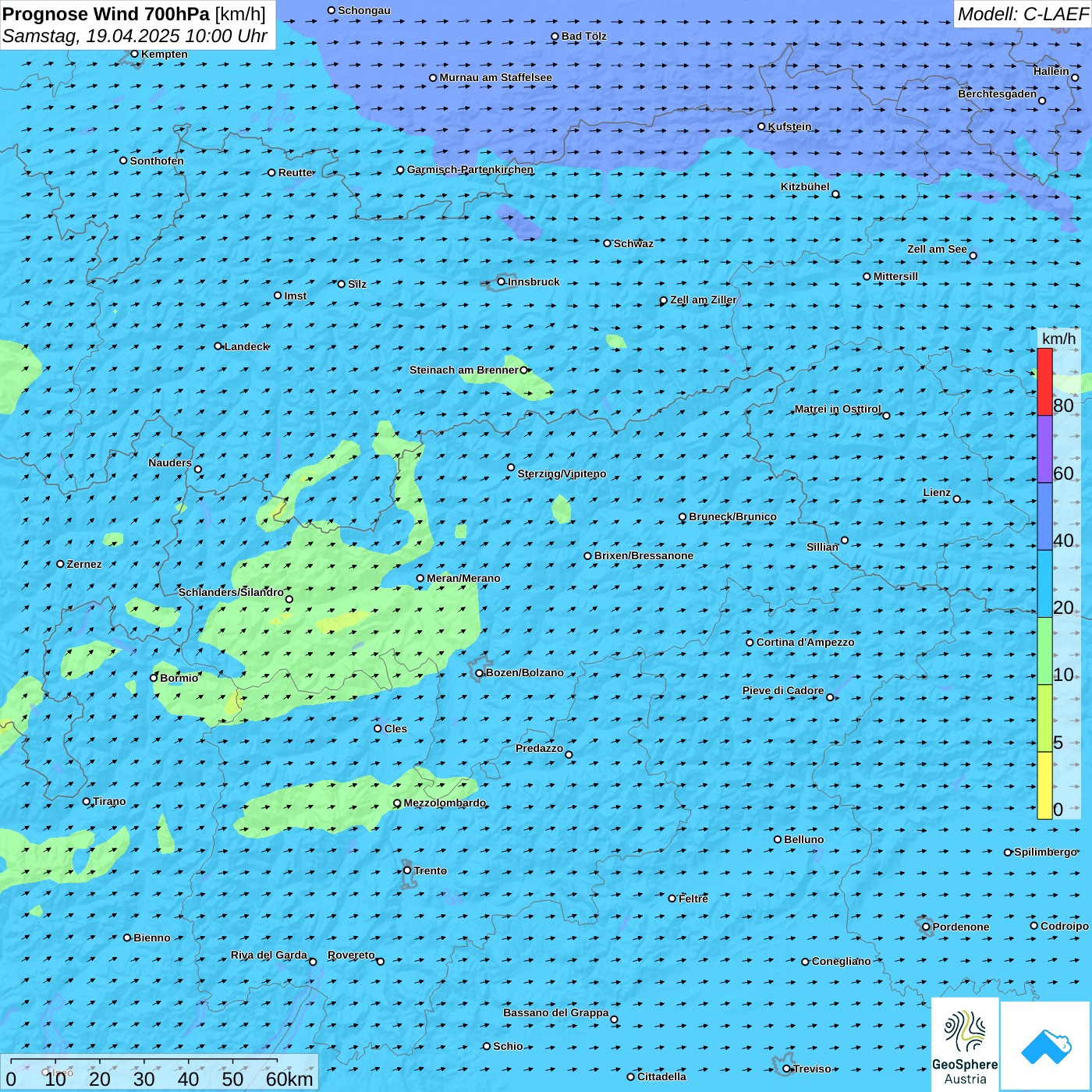The image size is (1092, 1092).
Task: Click the 'Schwaz' label
Action: pyautogui.click(x=633, y=243)
